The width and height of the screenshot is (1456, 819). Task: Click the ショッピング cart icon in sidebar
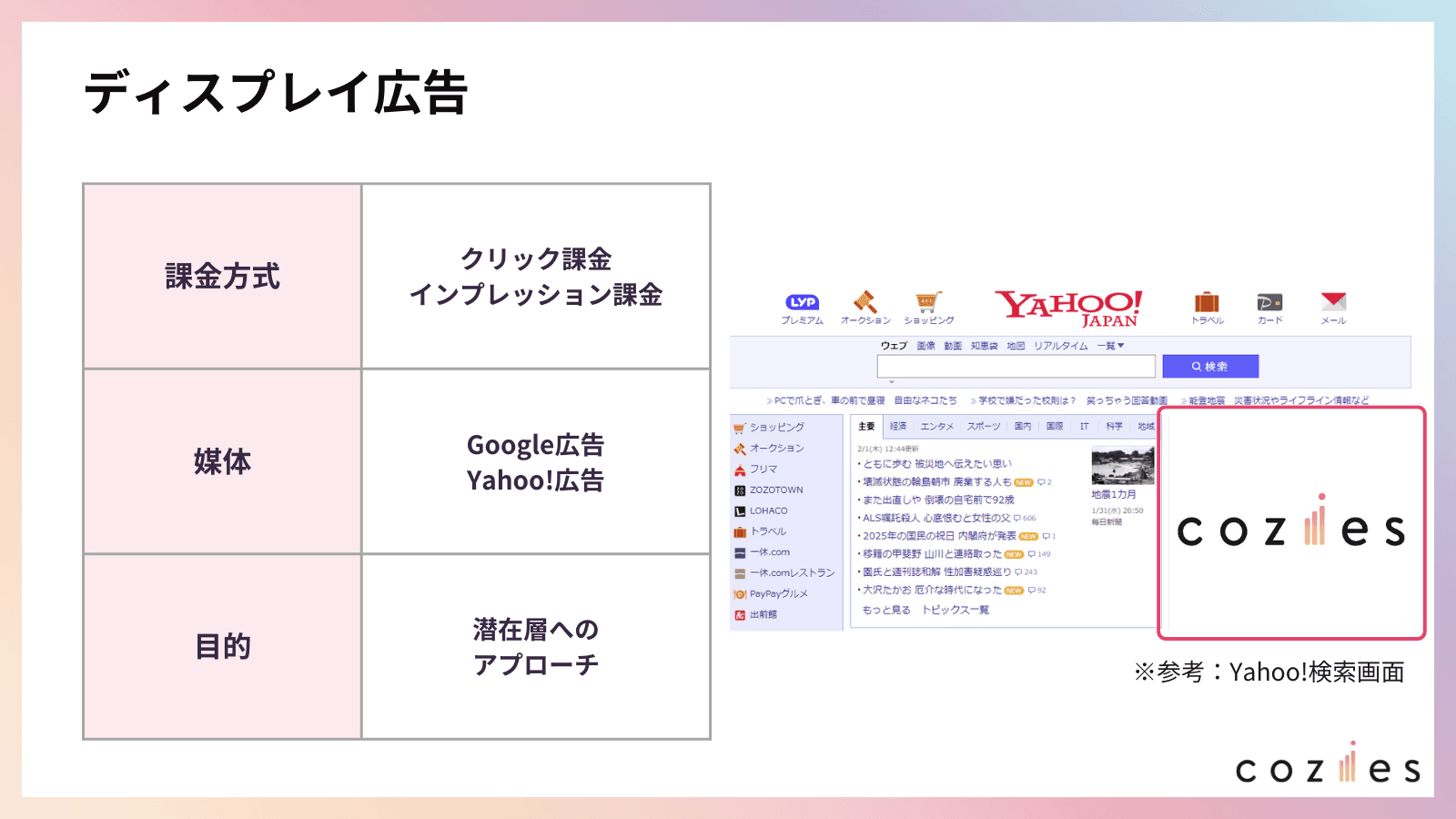pyautogui.click(x=740, y=428)
